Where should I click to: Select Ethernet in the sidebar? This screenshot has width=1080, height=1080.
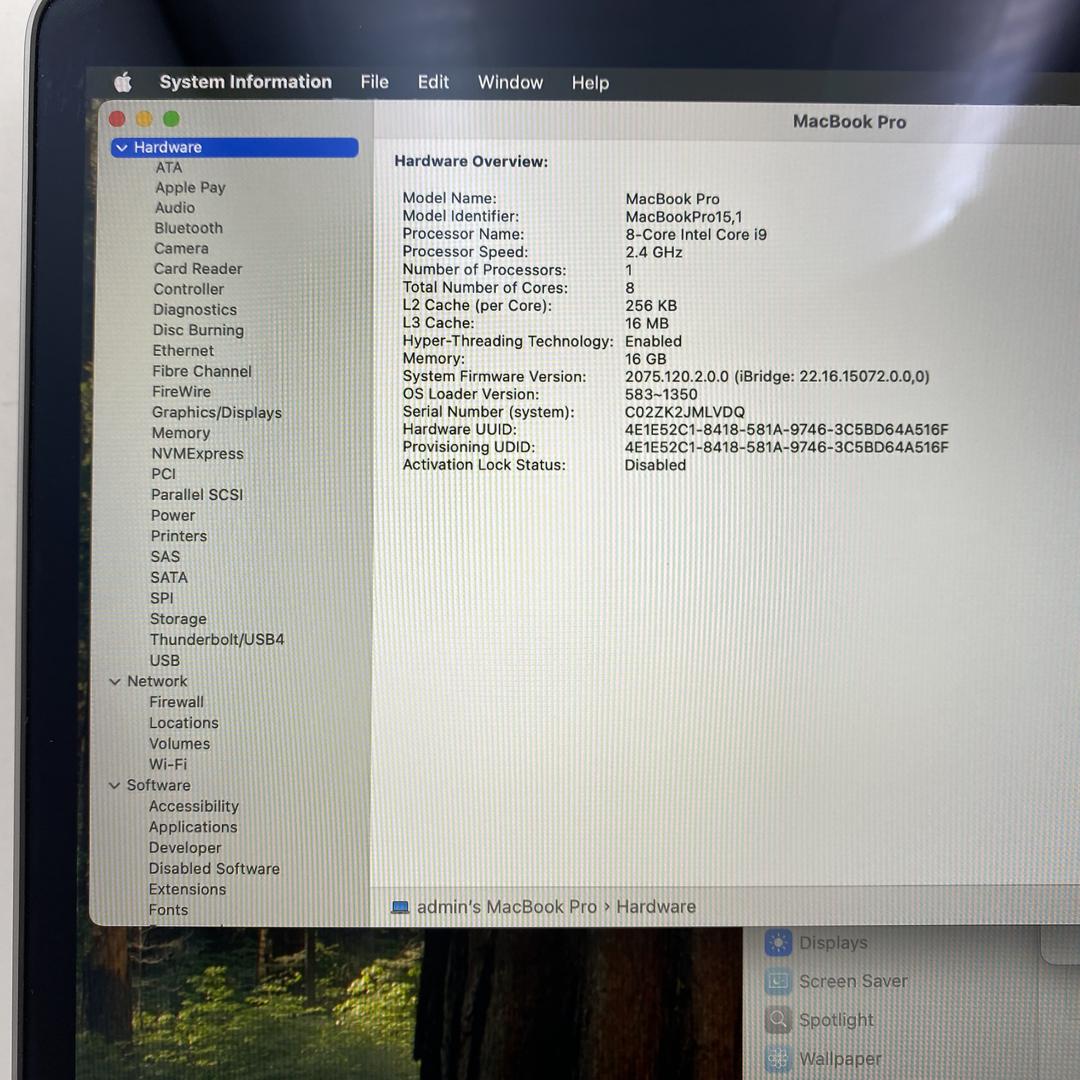coord(183,351)
